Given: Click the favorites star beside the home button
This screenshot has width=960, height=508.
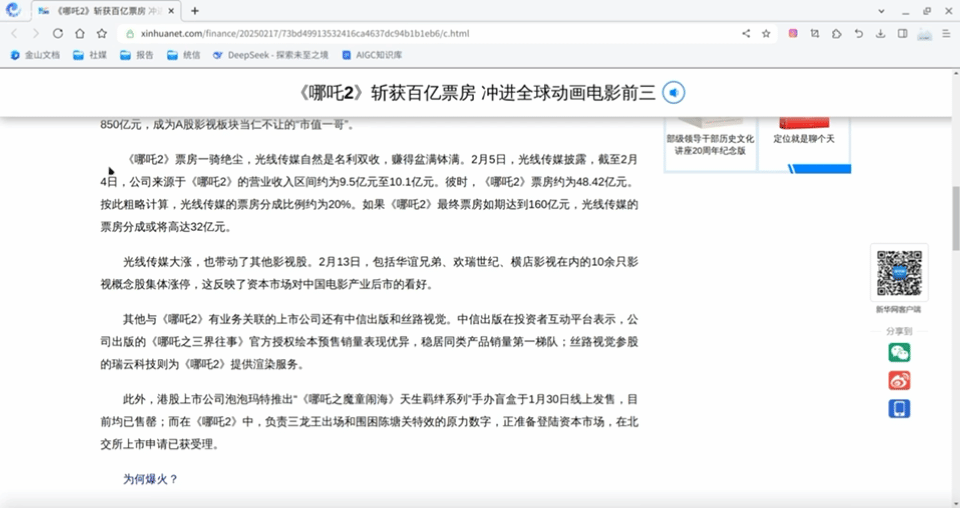Looking at the screenshot, I should coord(102,34).
